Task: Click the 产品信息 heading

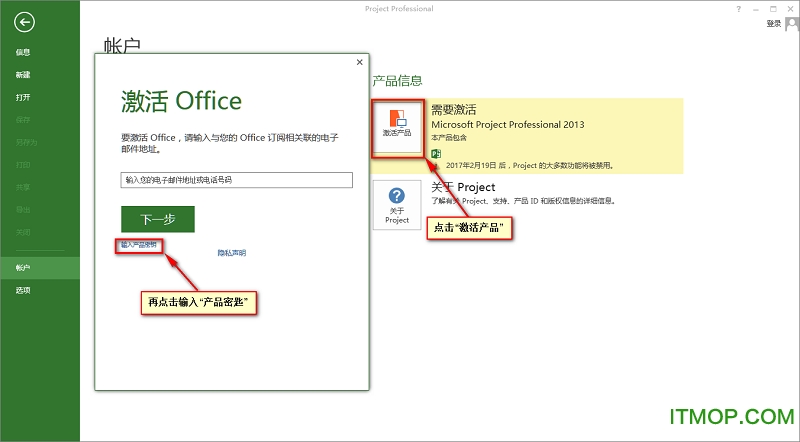Action: [x=397, y=81]
